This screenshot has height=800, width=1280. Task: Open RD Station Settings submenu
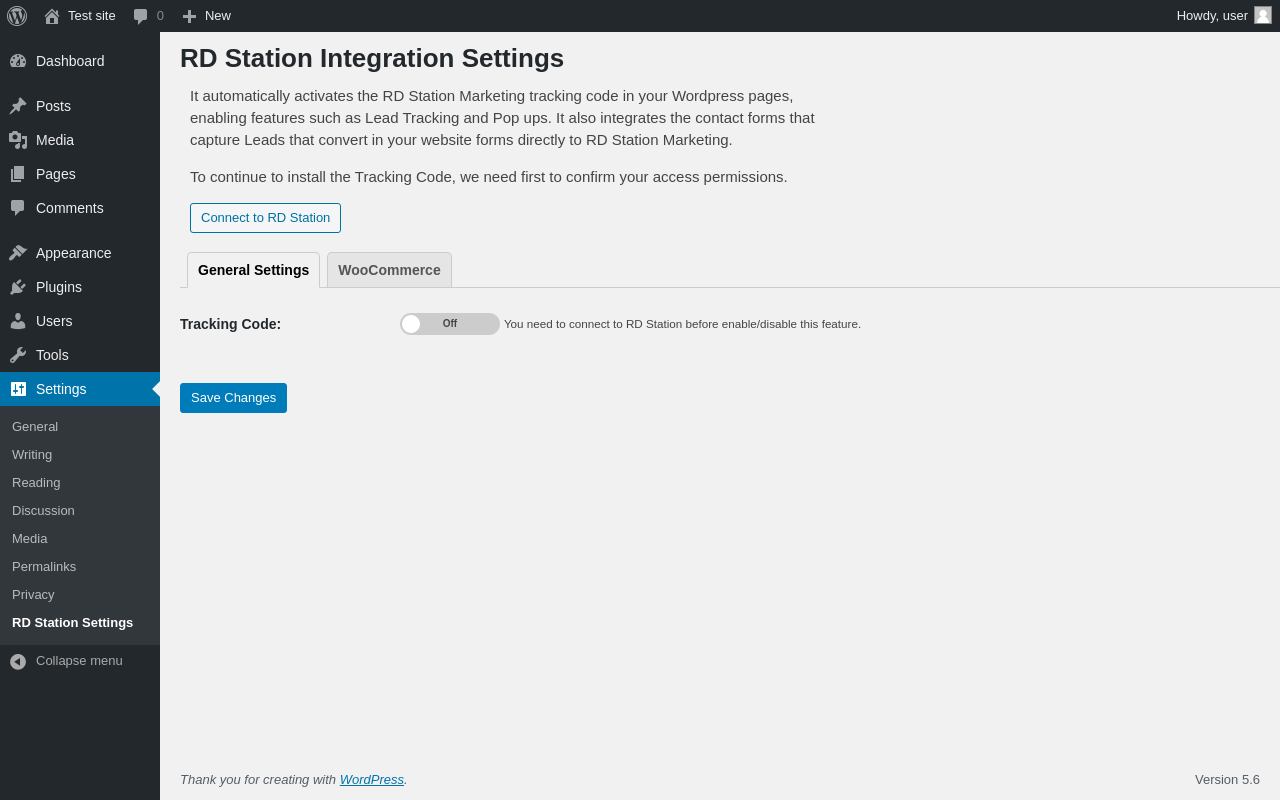(x=80, y=623)
